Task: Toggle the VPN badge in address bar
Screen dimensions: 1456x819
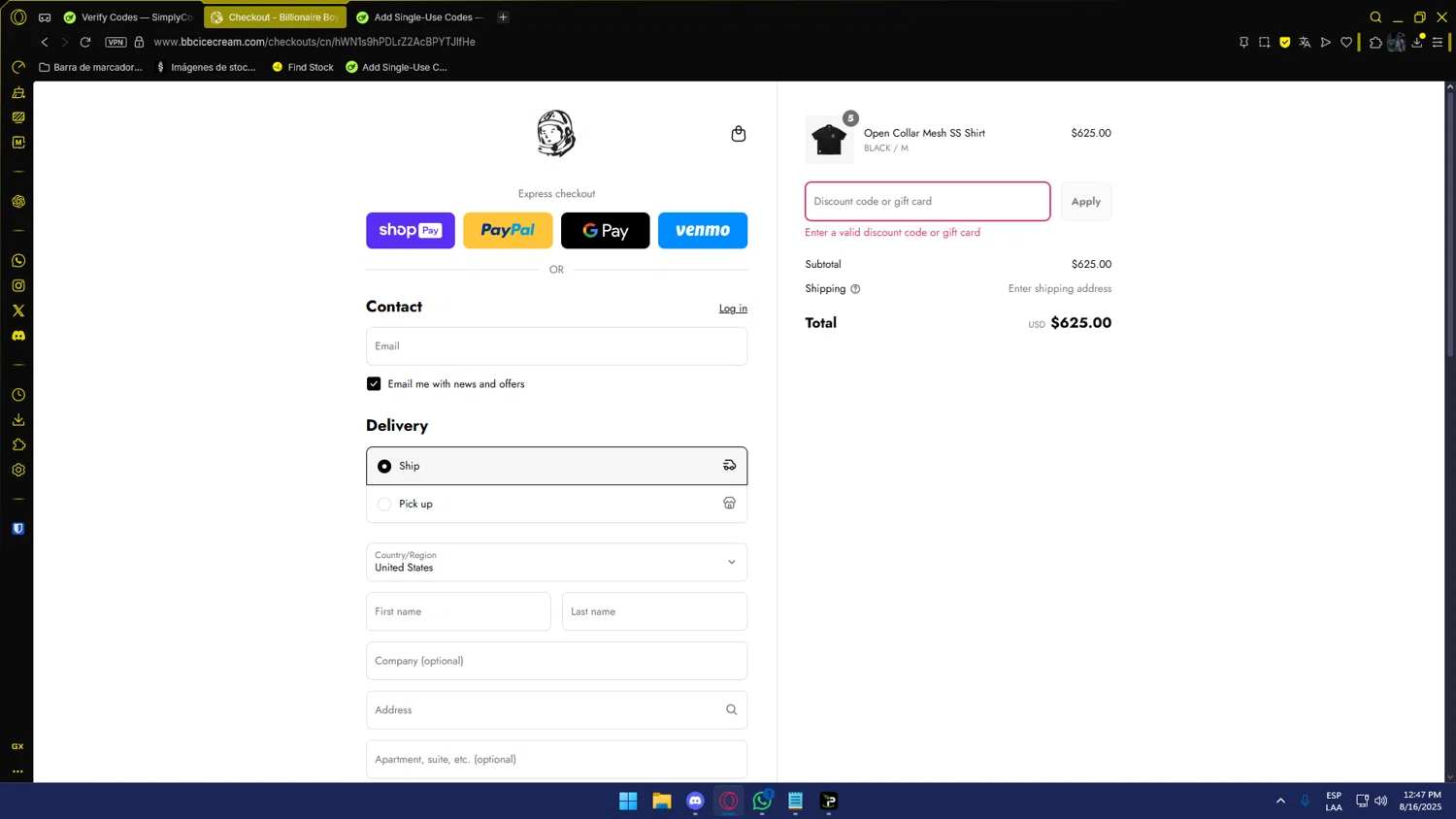Action: pyautogui.click(x=116, y=42)
